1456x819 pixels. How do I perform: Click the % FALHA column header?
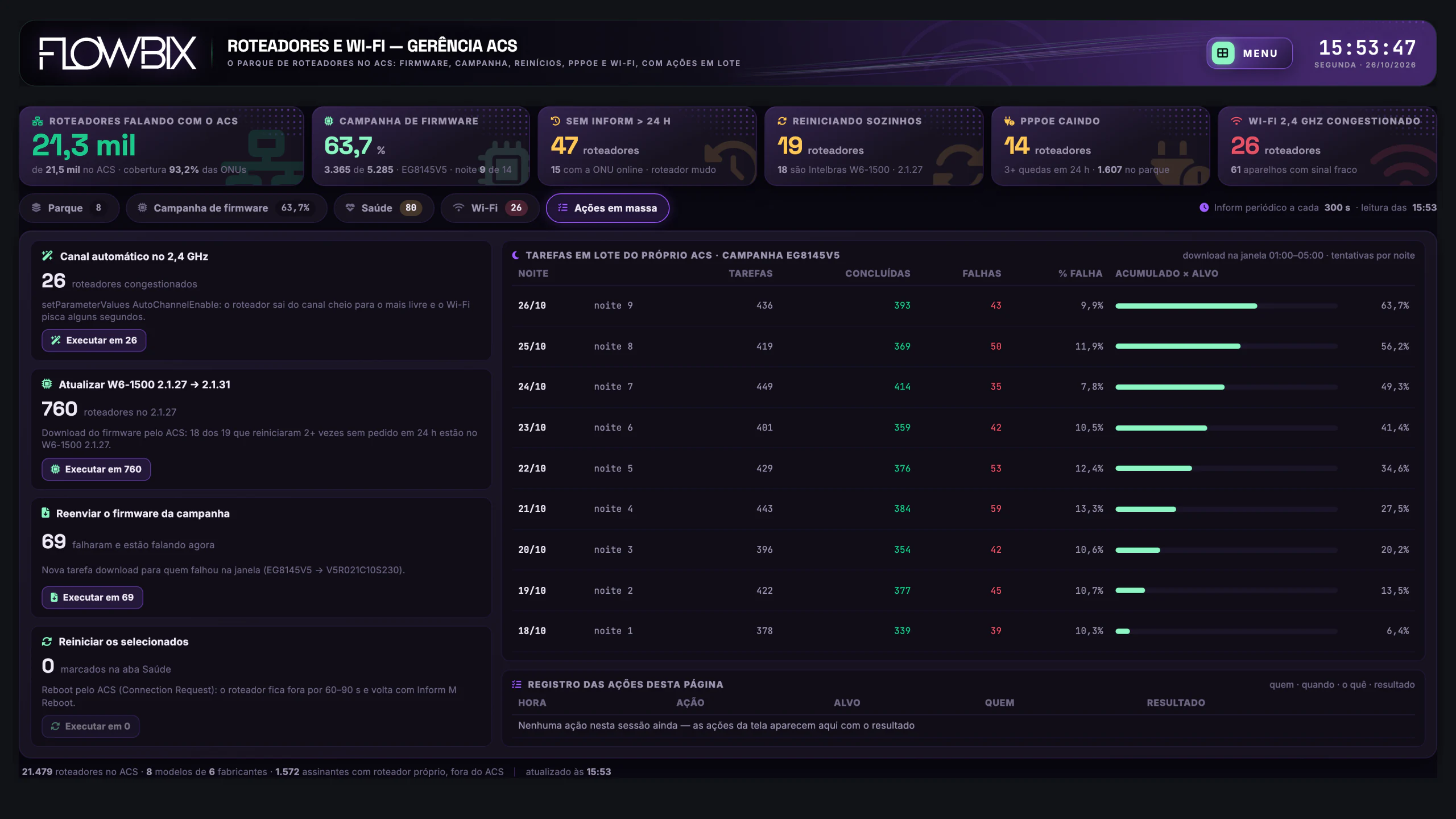pyautogui.click(x=1080, y=274)
